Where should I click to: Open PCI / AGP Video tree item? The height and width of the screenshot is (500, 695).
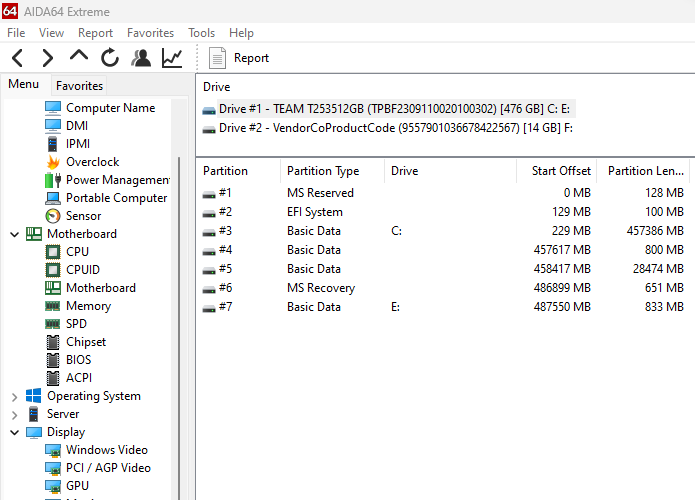(x=108, y=468)
